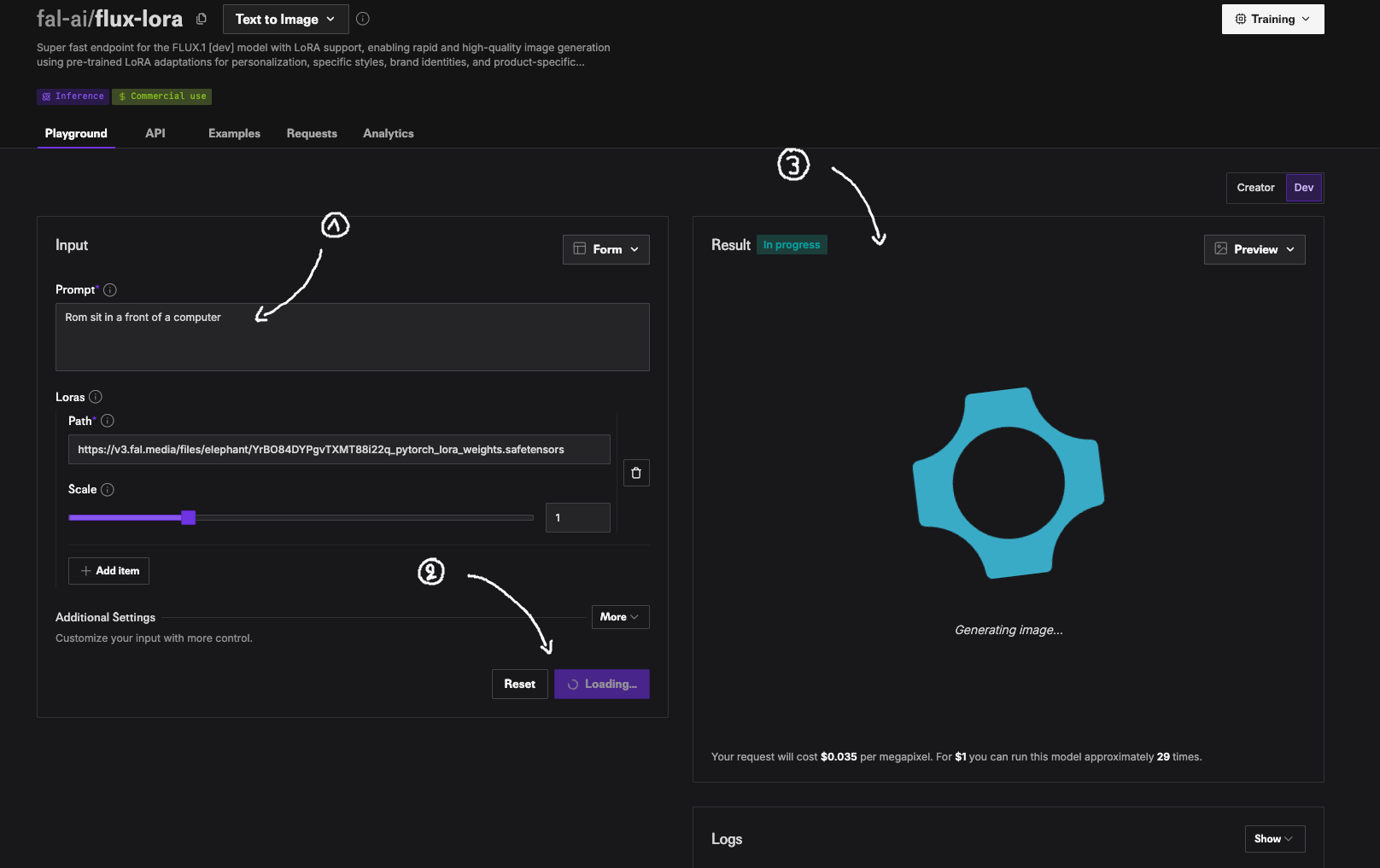Image resolution: width=1380 pixels, height=868 pixels.
Task: Click the Reset button
Action: coord(520,684)
